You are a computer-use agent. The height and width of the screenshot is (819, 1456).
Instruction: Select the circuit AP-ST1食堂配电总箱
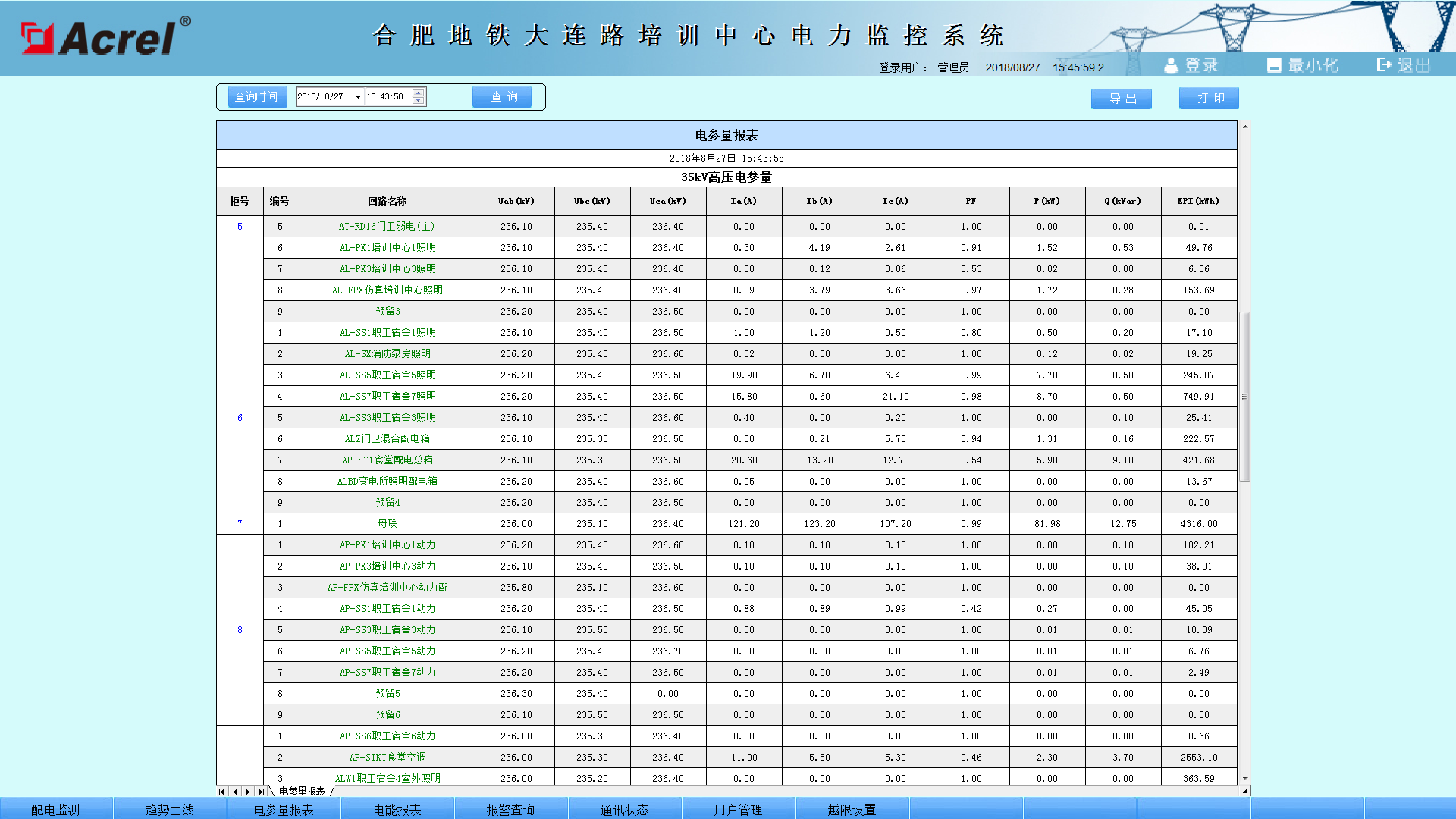point(388,460)
